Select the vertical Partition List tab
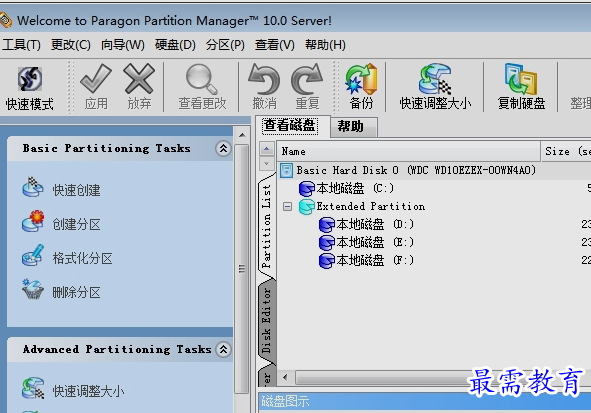Screen dimensions: 591x413 [266, 226]
